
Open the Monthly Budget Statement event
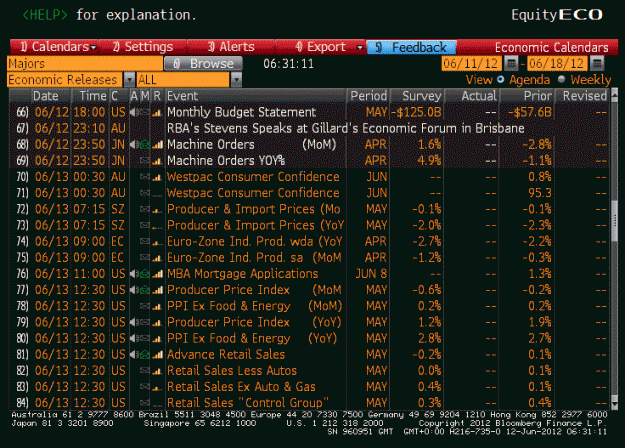pos(241,112)
